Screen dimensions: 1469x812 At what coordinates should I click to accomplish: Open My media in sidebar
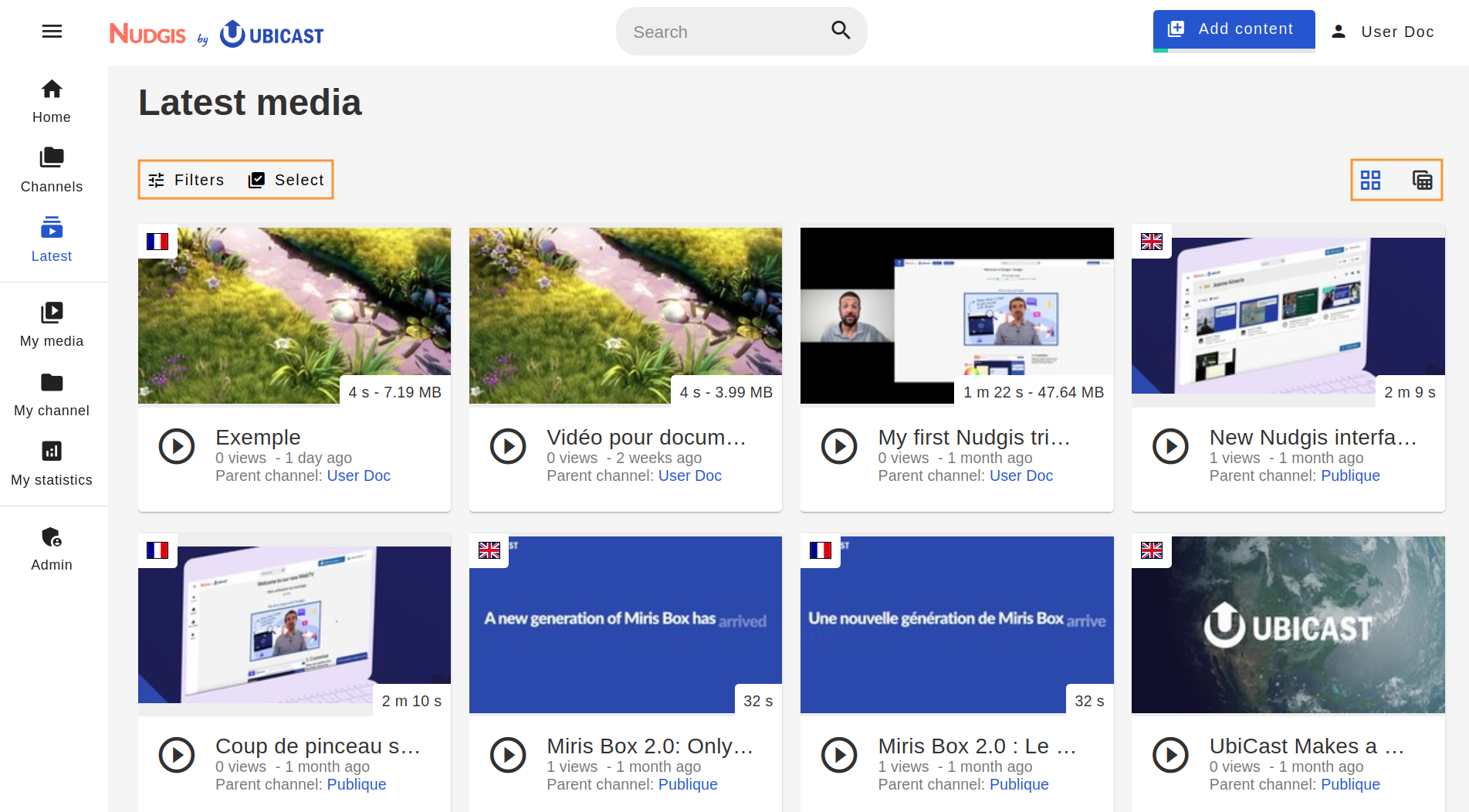pos(52,325)
